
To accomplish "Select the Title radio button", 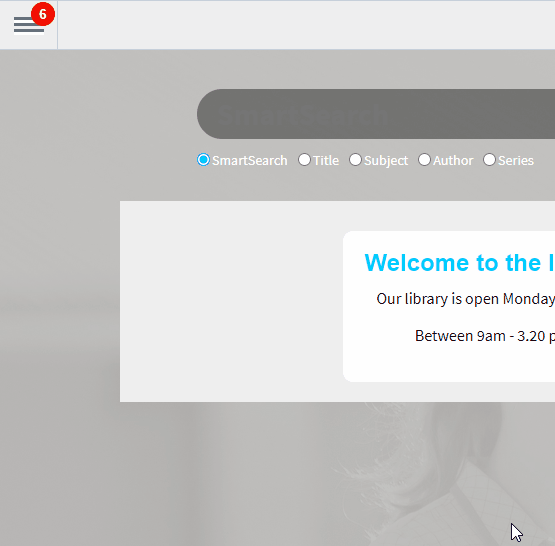I will click(x=304, y=160).
